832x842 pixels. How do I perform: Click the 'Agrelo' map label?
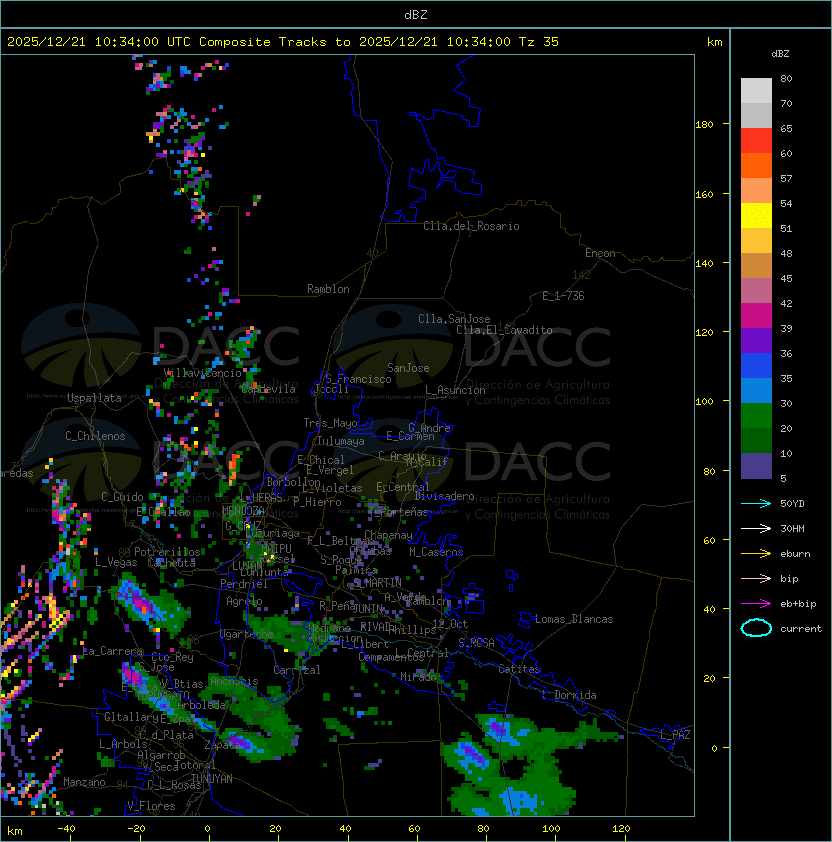244,601
